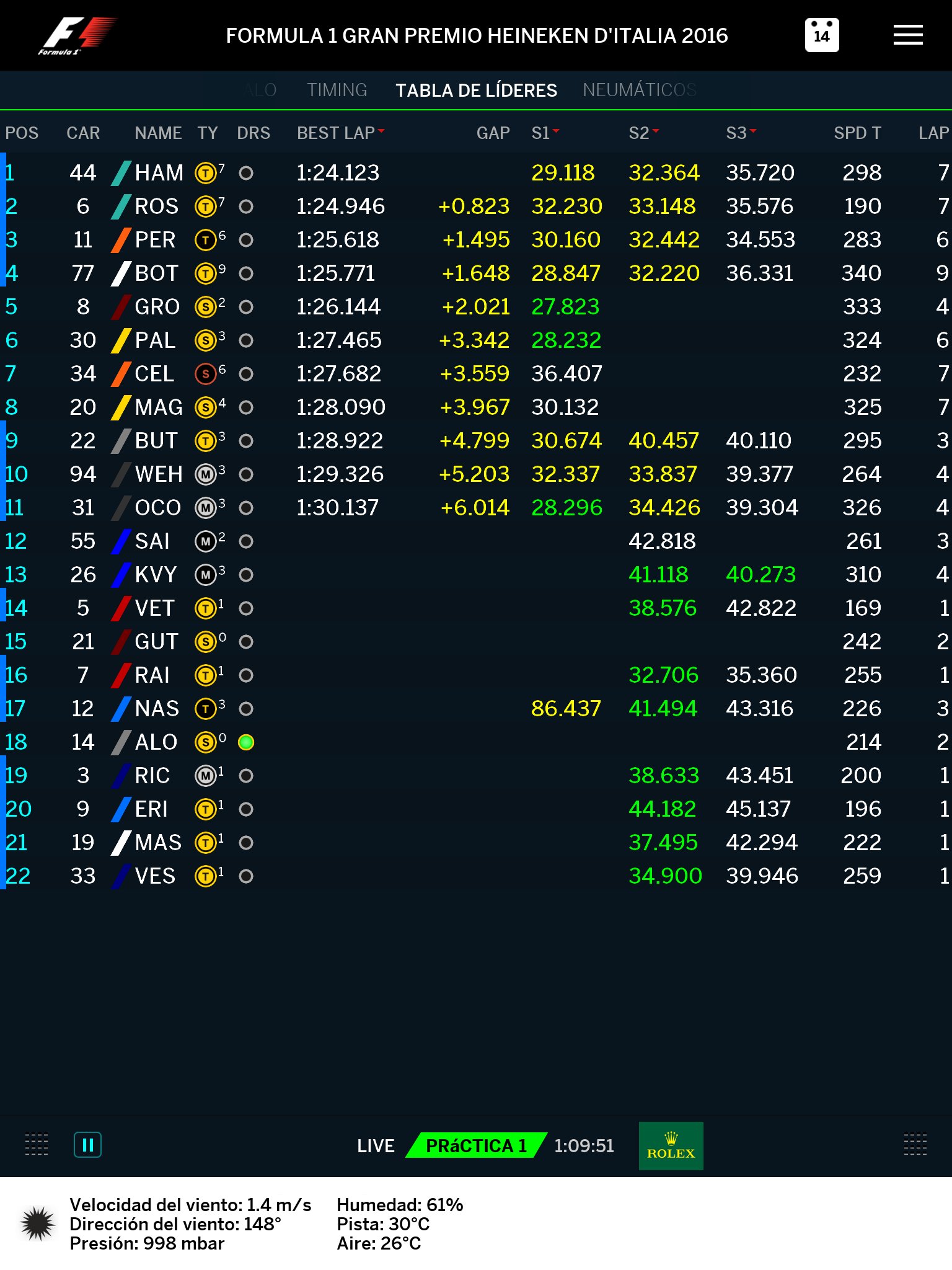Click Velocidad del viento reading

pyautogui.click(x=190, y=1205)
